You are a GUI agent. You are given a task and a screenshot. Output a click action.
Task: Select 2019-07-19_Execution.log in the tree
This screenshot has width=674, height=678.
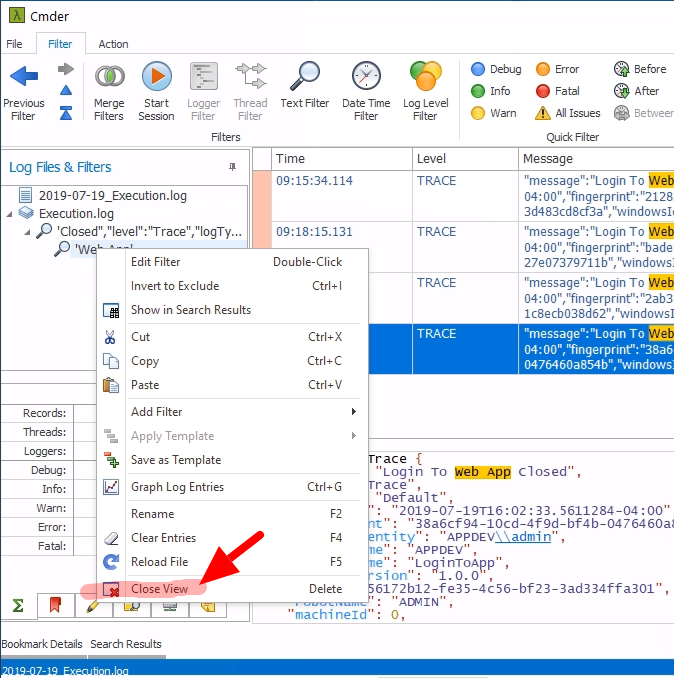(113, 196)
